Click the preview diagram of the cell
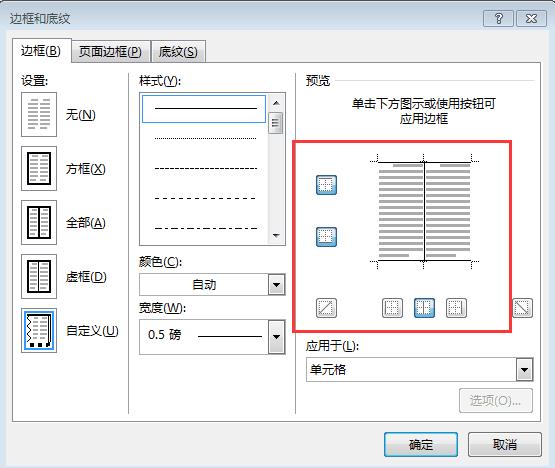The width and height of the screenshot is (555, 468). [424, 211]
